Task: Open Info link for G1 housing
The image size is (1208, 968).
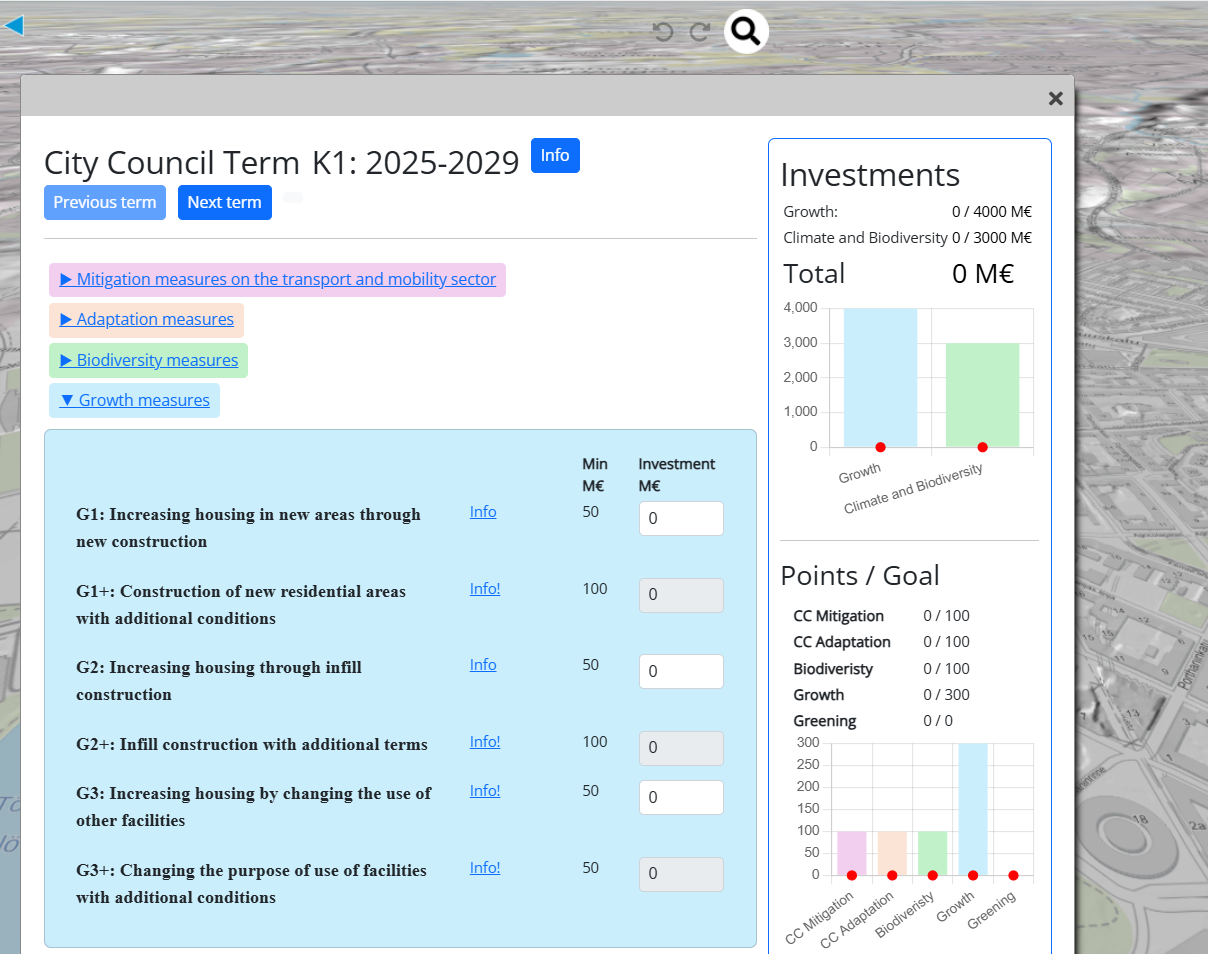Action: 483,512
